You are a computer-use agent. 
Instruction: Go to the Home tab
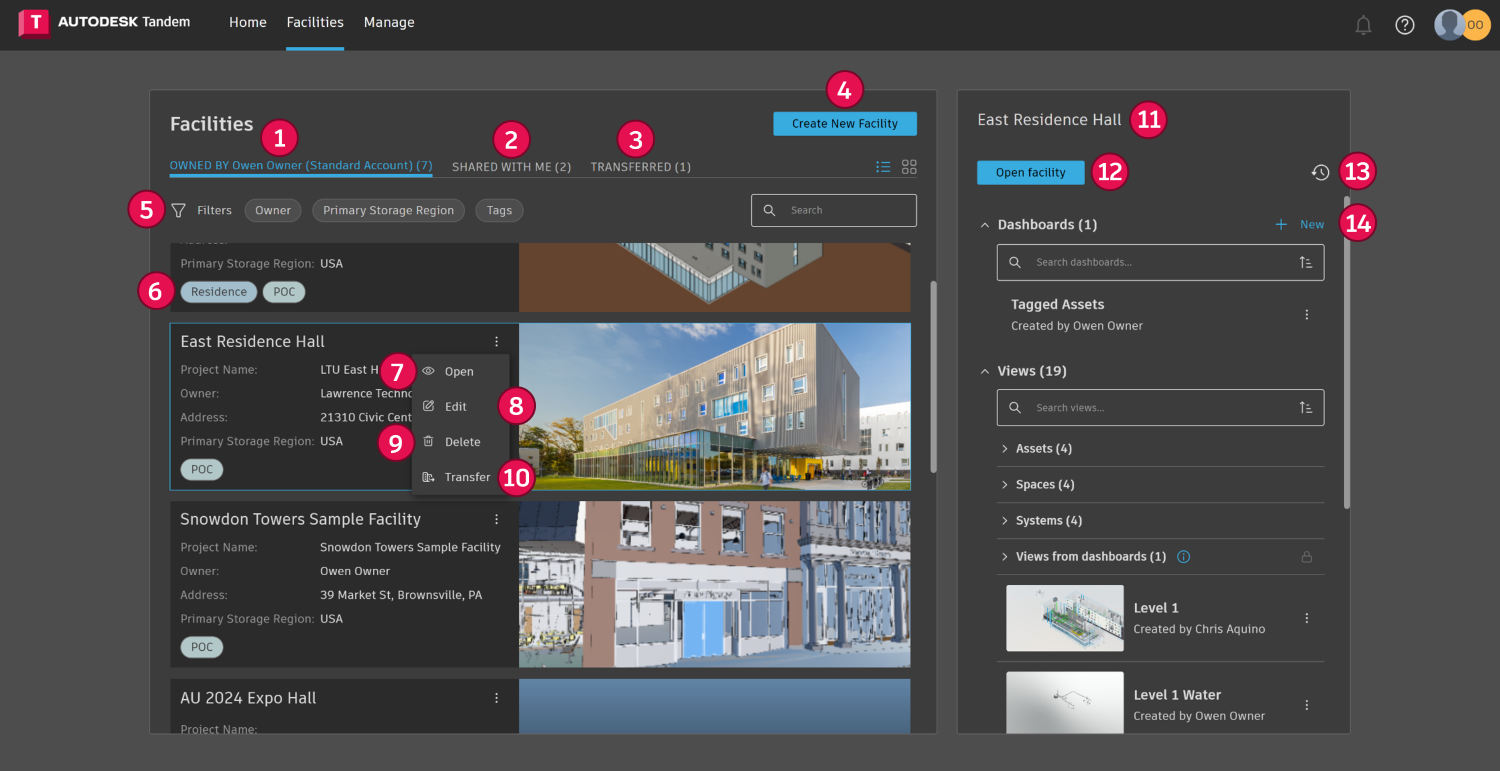point(248,23)
